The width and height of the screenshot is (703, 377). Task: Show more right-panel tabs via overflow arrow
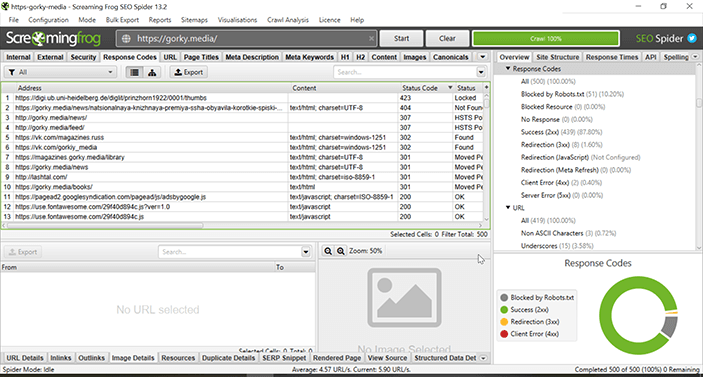695,57
